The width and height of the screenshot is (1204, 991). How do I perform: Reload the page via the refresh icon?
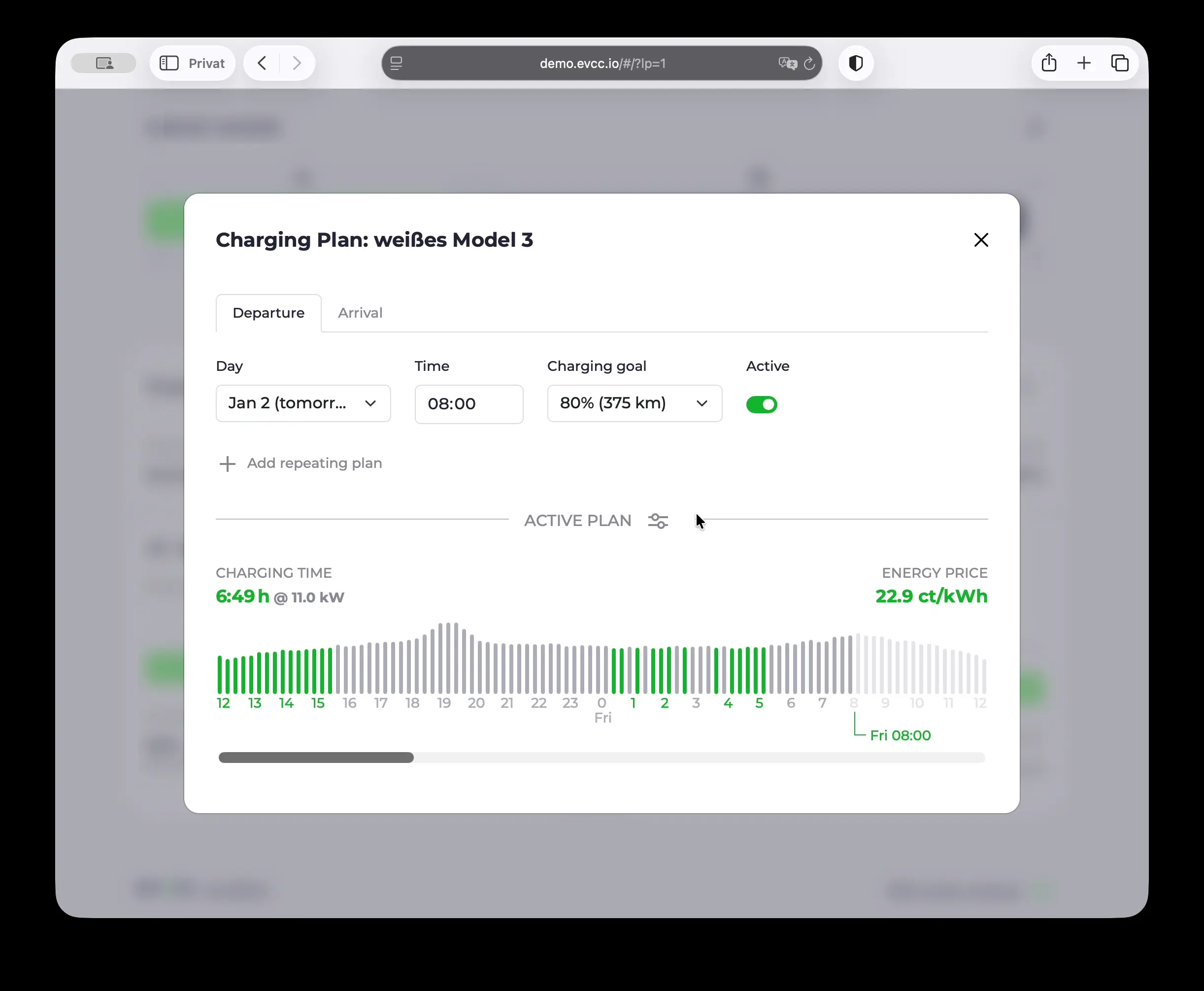click(809, 64)
